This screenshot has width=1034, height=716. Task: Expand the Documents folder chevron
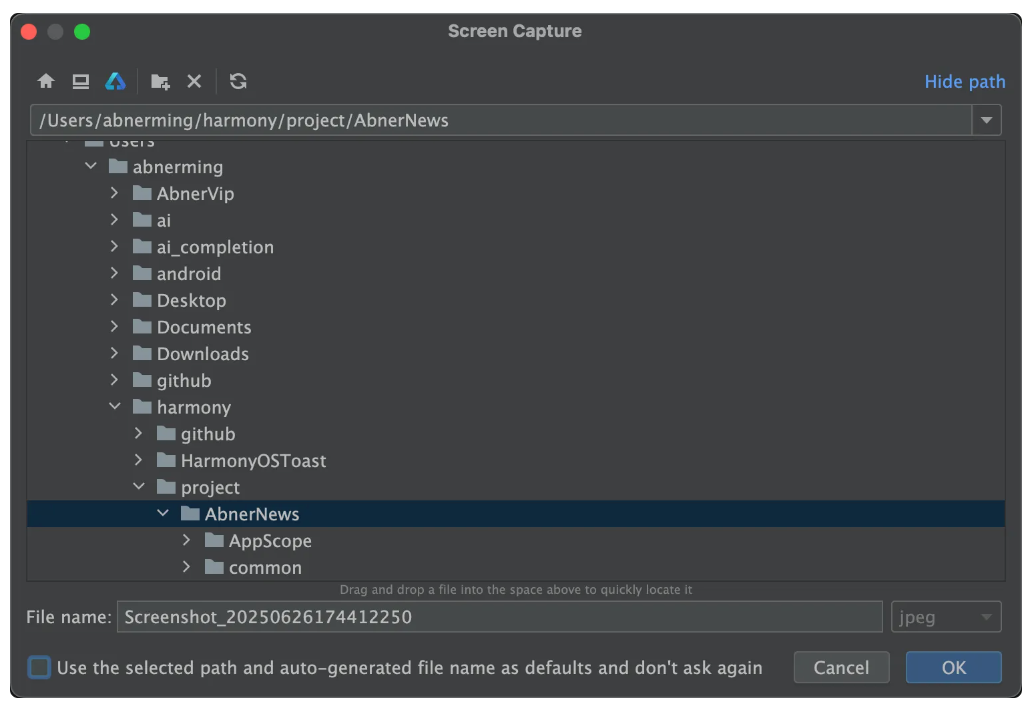click(x=115, y=327)
